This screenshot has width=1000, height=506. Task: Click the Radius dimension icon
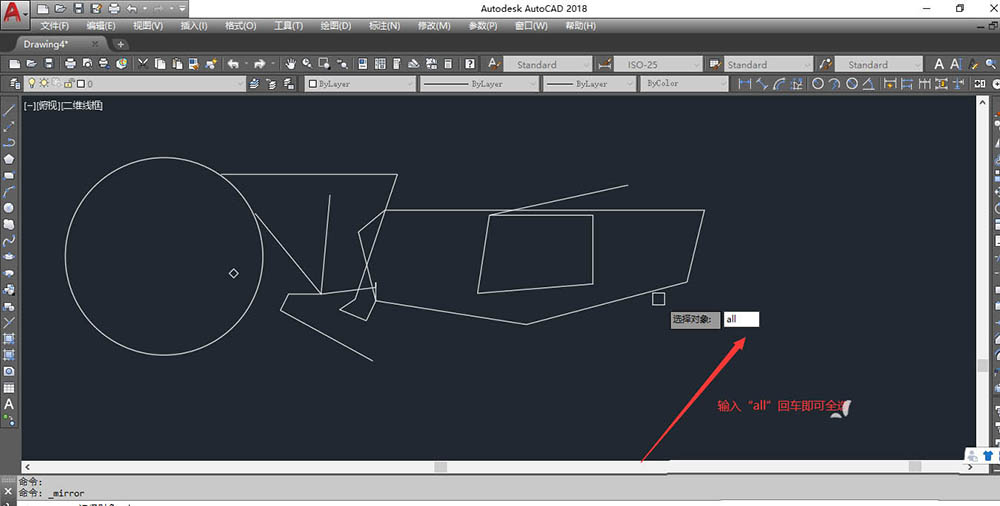pos(818,84)
